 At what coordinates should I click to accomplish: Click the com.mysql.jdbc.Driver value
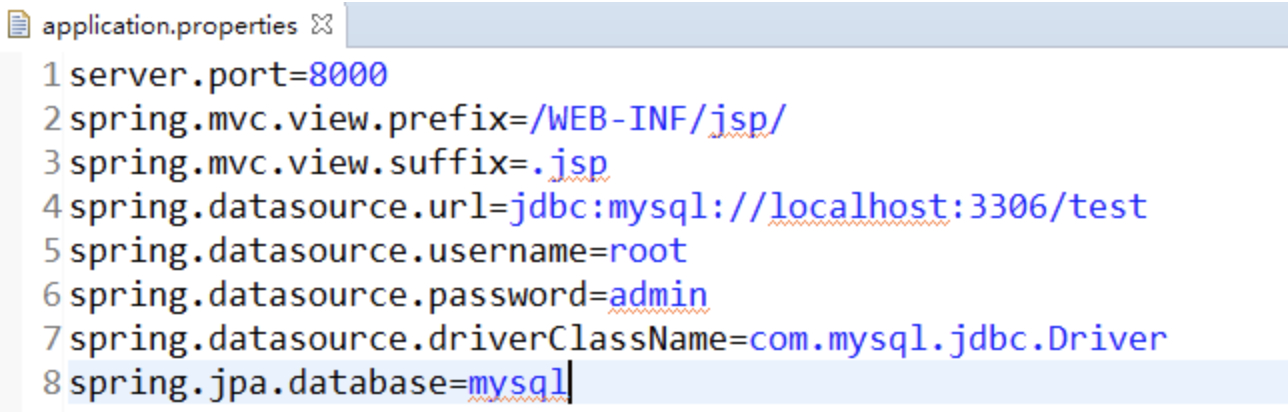[958, 340]
